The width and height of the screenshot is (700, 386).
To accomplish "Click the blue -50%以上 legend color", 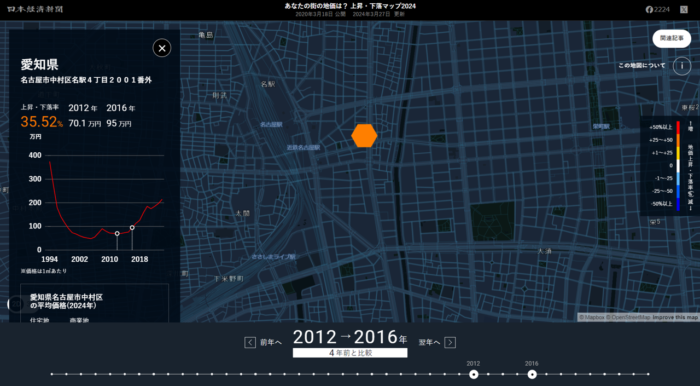I will pos(678,204).
